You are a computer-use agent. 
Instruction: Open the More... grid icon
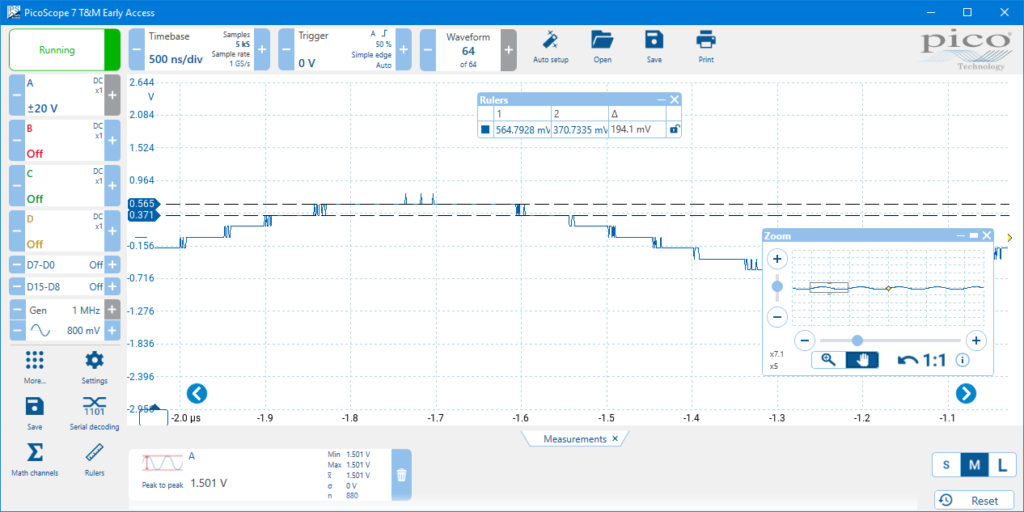[x=34, y=360]
